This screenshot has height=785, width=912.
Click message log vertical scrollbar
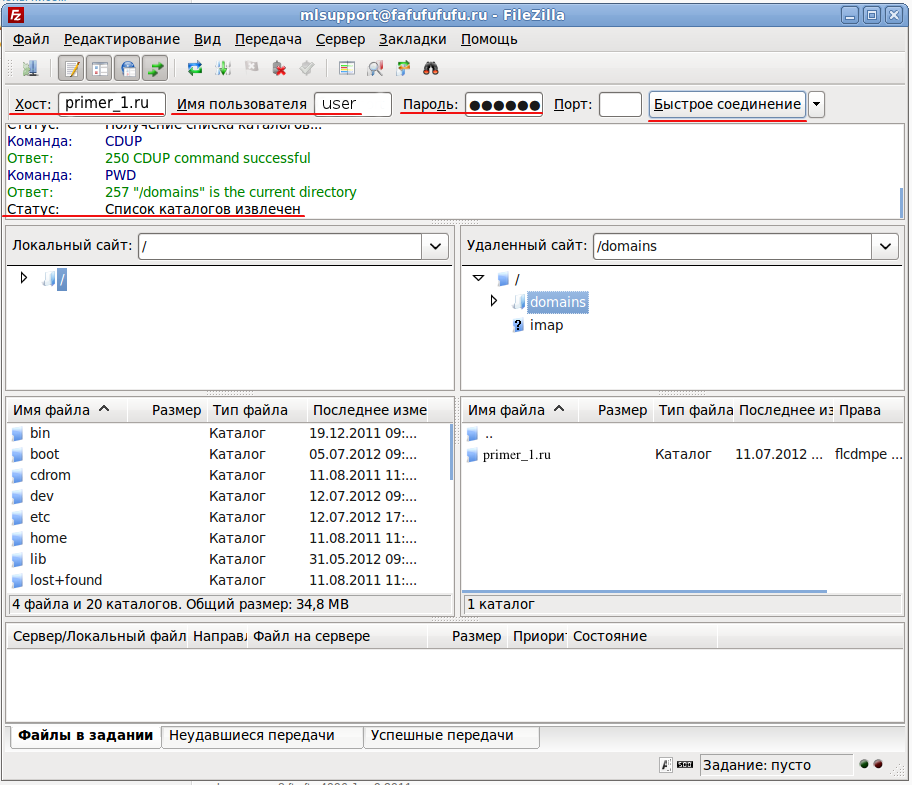tap(901, 202)
